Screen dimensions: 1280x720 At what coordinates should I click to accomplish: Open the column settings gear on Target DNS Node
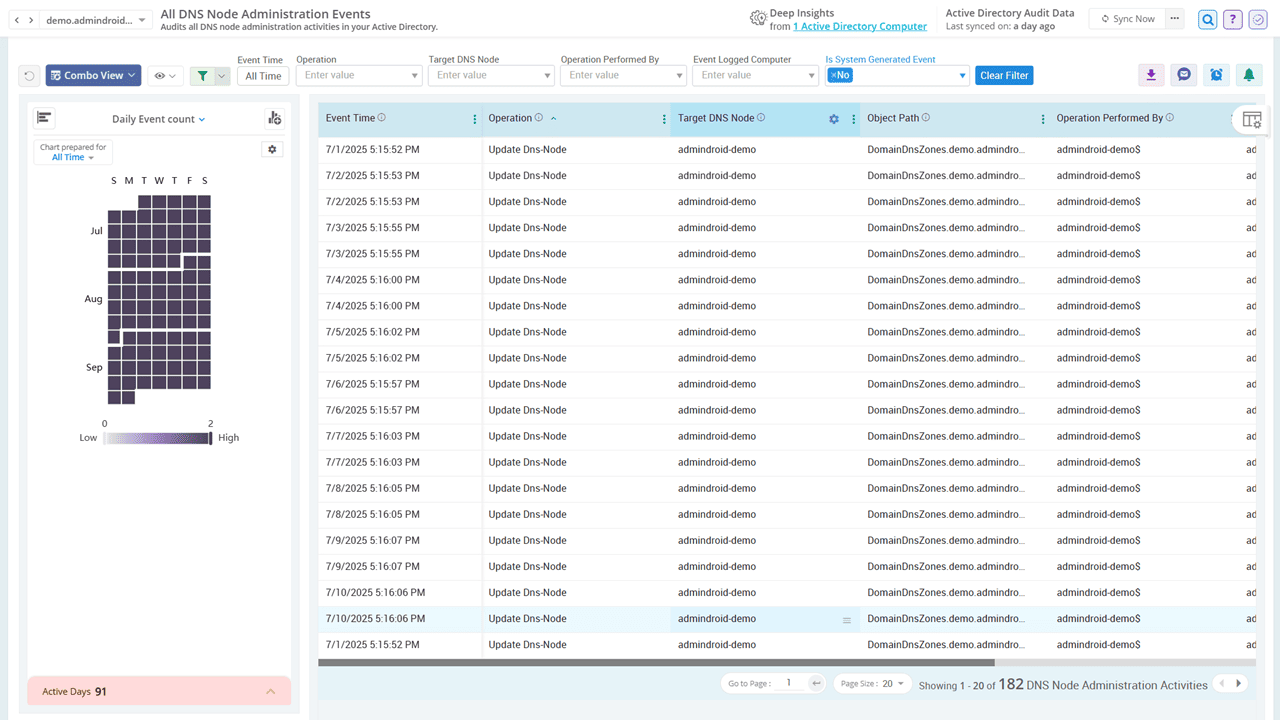click(x=834, y=118)
